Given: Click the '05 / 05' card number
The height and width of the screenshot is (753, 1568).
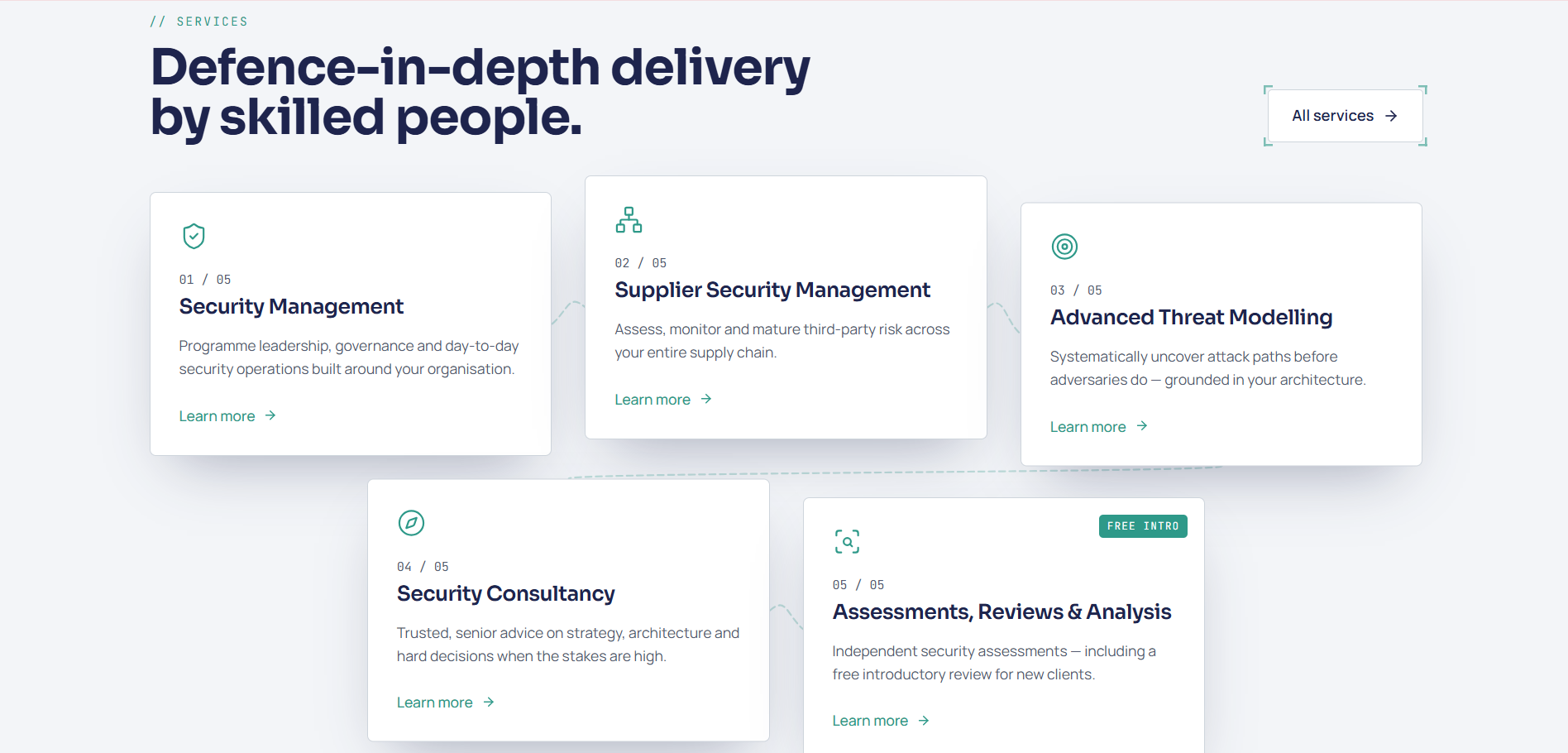Looking at the screenshot, I should point(858,585).
